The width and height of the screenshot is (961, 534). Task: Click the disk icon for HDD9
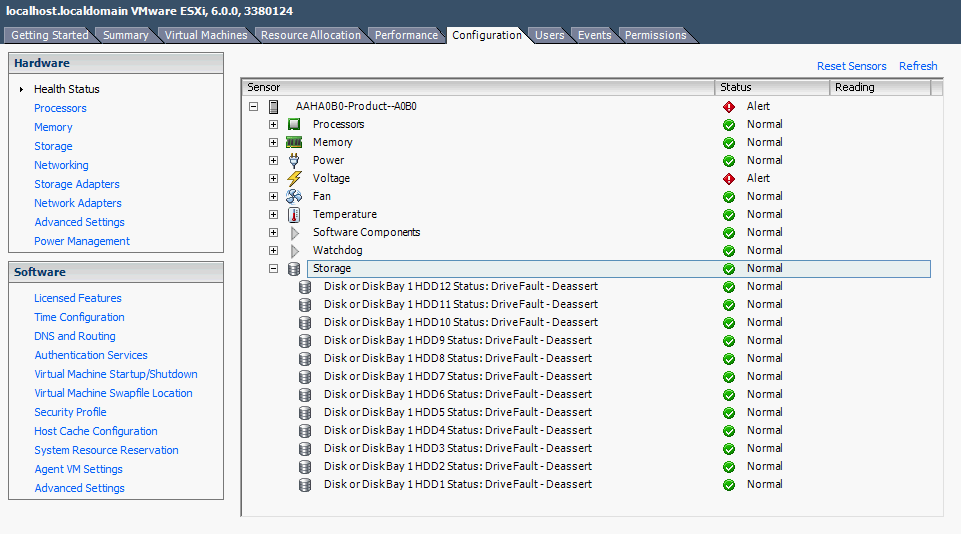[x=305, y=341]
